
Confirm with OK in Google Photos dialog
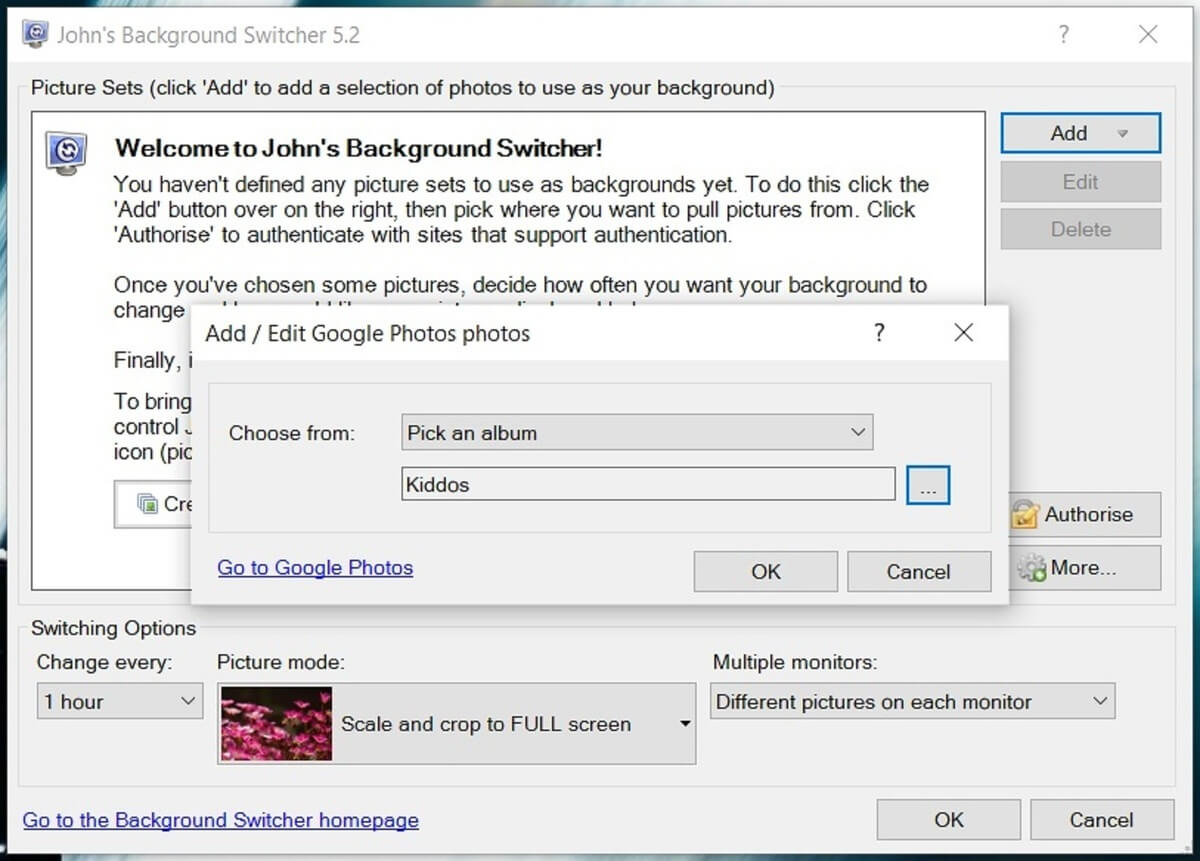pos(766,571)
